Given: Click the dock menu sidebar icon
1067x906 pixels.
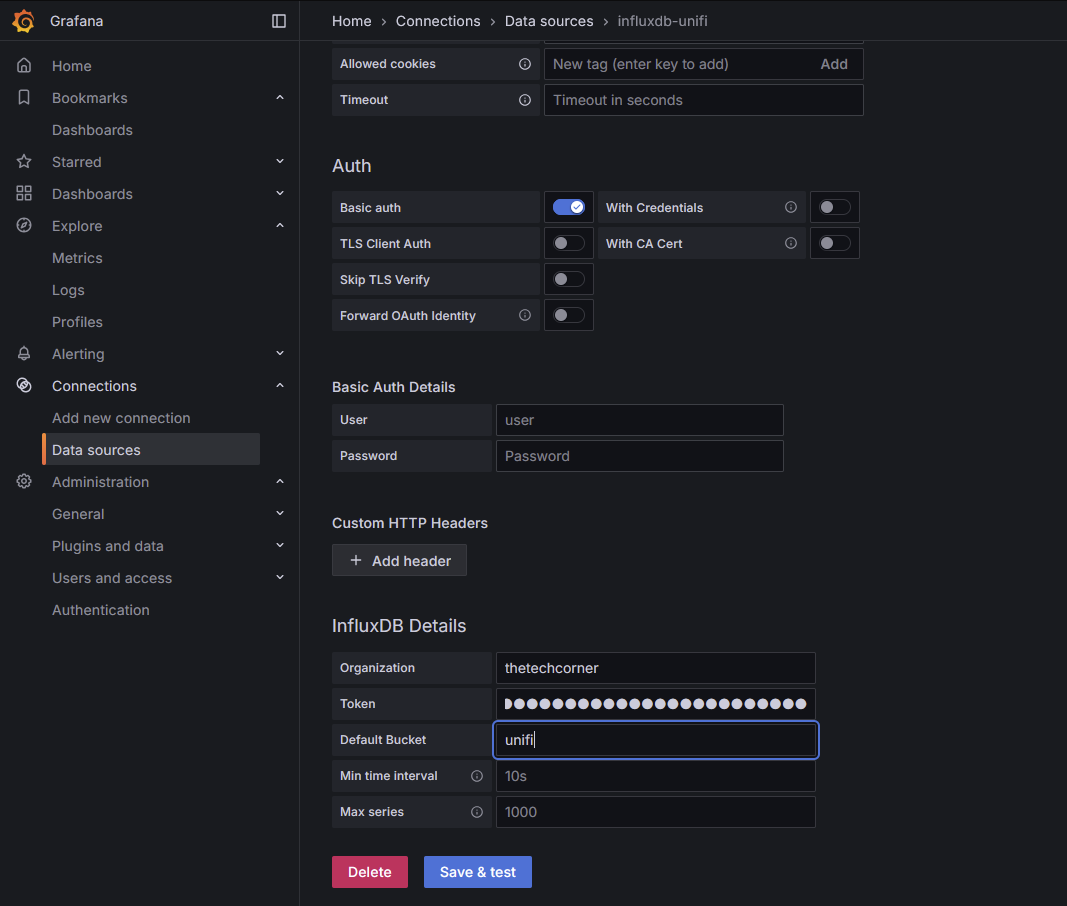Looking at the screenshot, I should (279, 21).
